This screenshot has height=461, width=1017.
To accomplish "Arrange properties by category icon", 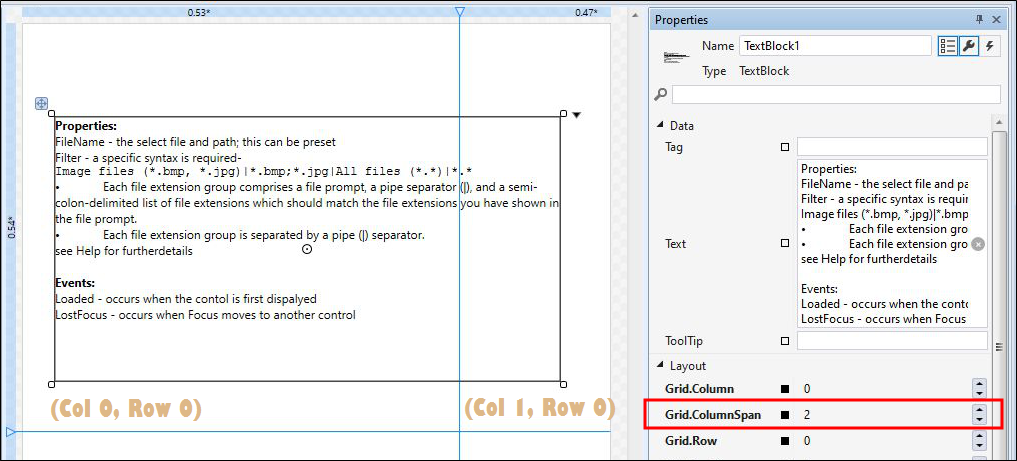I will point(948,45).
